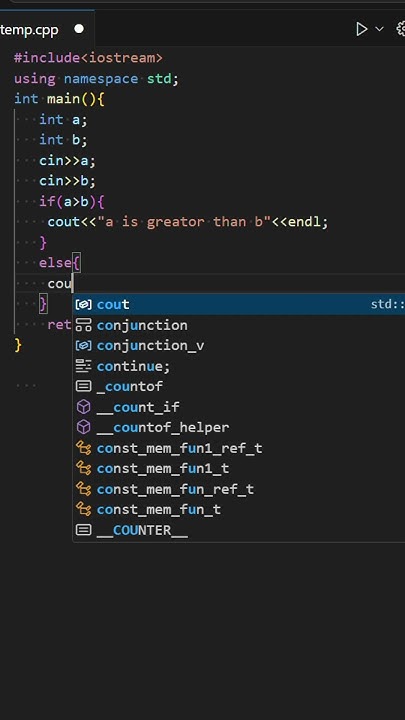405x720 pixels.
Task: Click the macro icon beside _countof
Action: [x=83, y=386]
